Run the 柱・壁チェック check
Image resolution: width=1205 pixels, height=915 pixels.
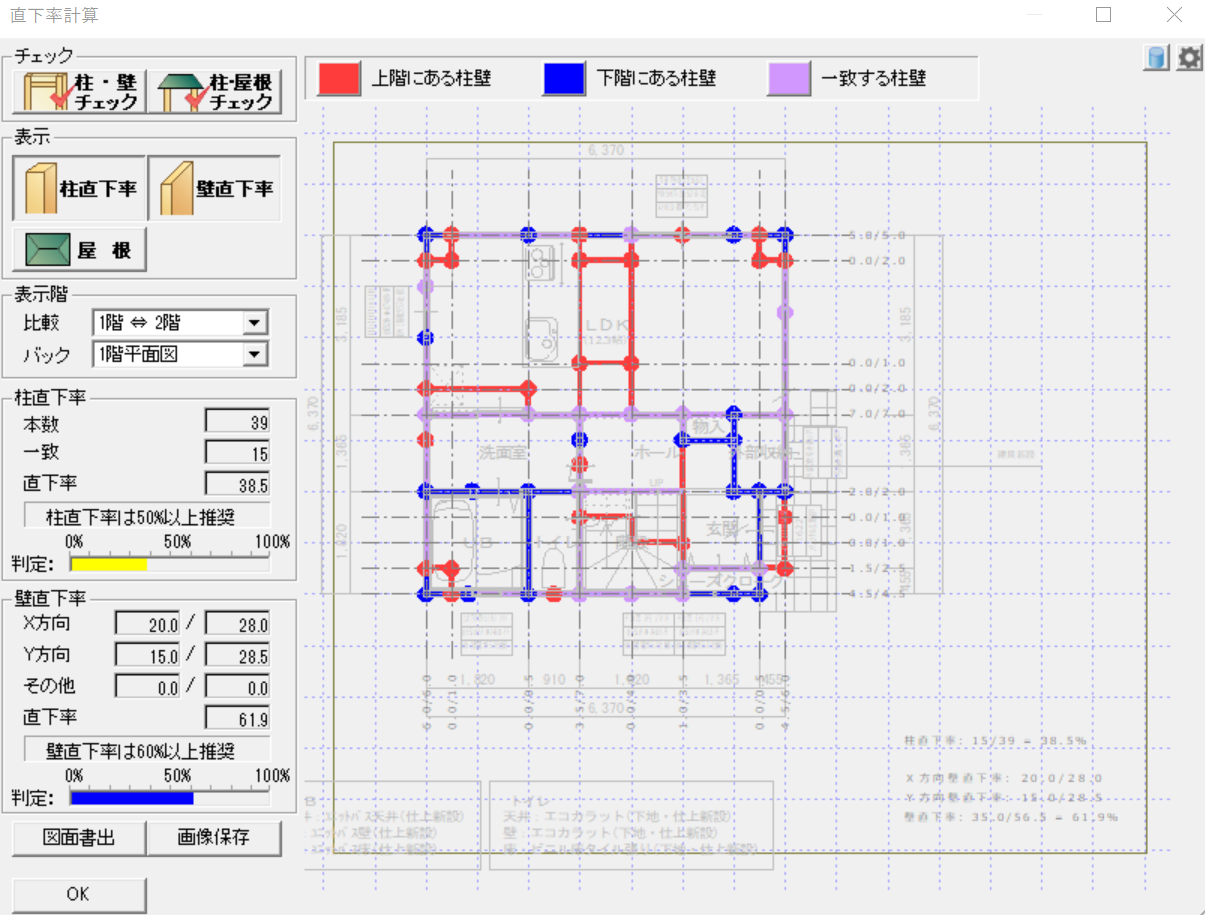point(79,91)
